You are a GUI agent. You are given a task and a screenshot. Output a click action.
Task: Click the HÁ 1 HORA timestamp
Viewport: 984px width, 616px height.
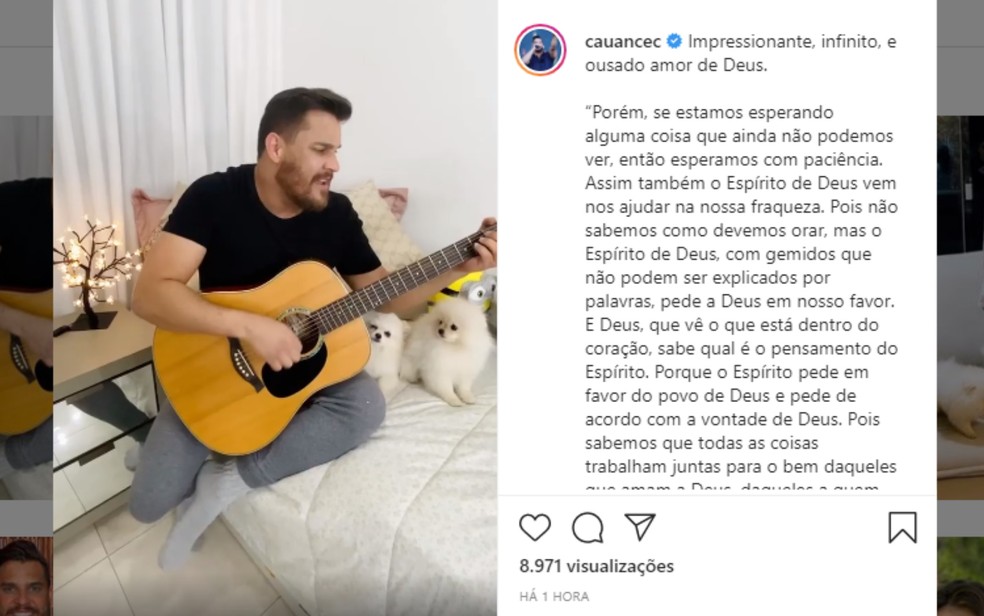coord(554,596)
